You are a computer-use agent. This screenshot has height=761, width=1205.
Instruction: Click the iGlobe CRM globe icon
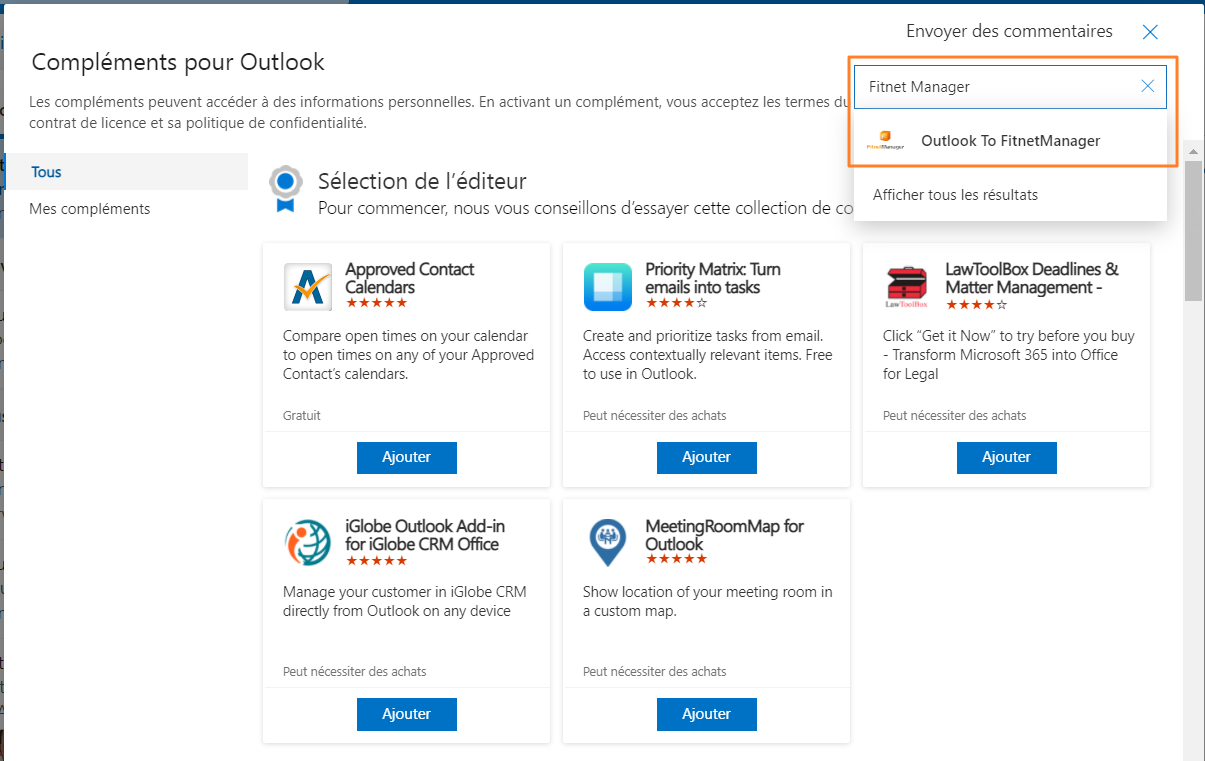[x=308, y=544]
